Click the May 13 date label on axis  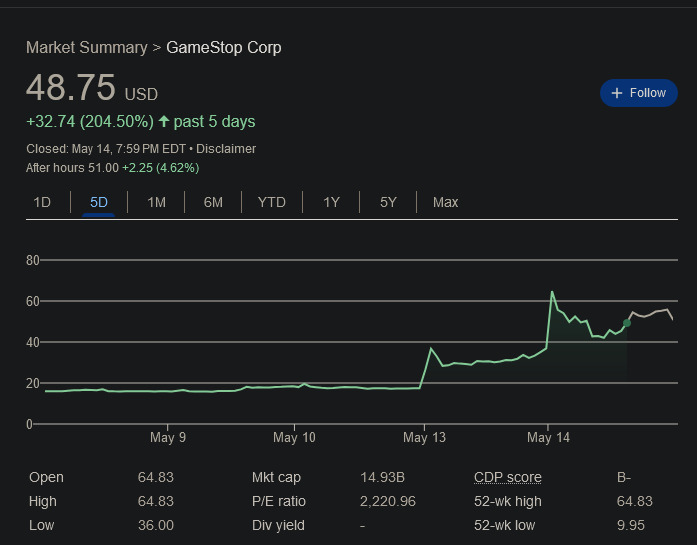click(x=425, y=438)
